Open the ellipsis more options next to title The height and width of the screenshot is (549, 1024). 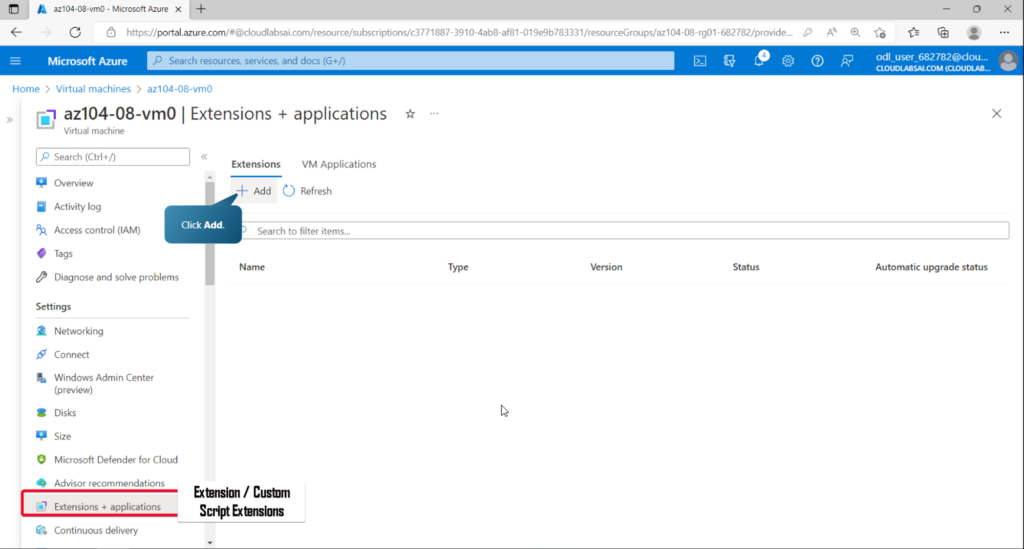(434, 114)
